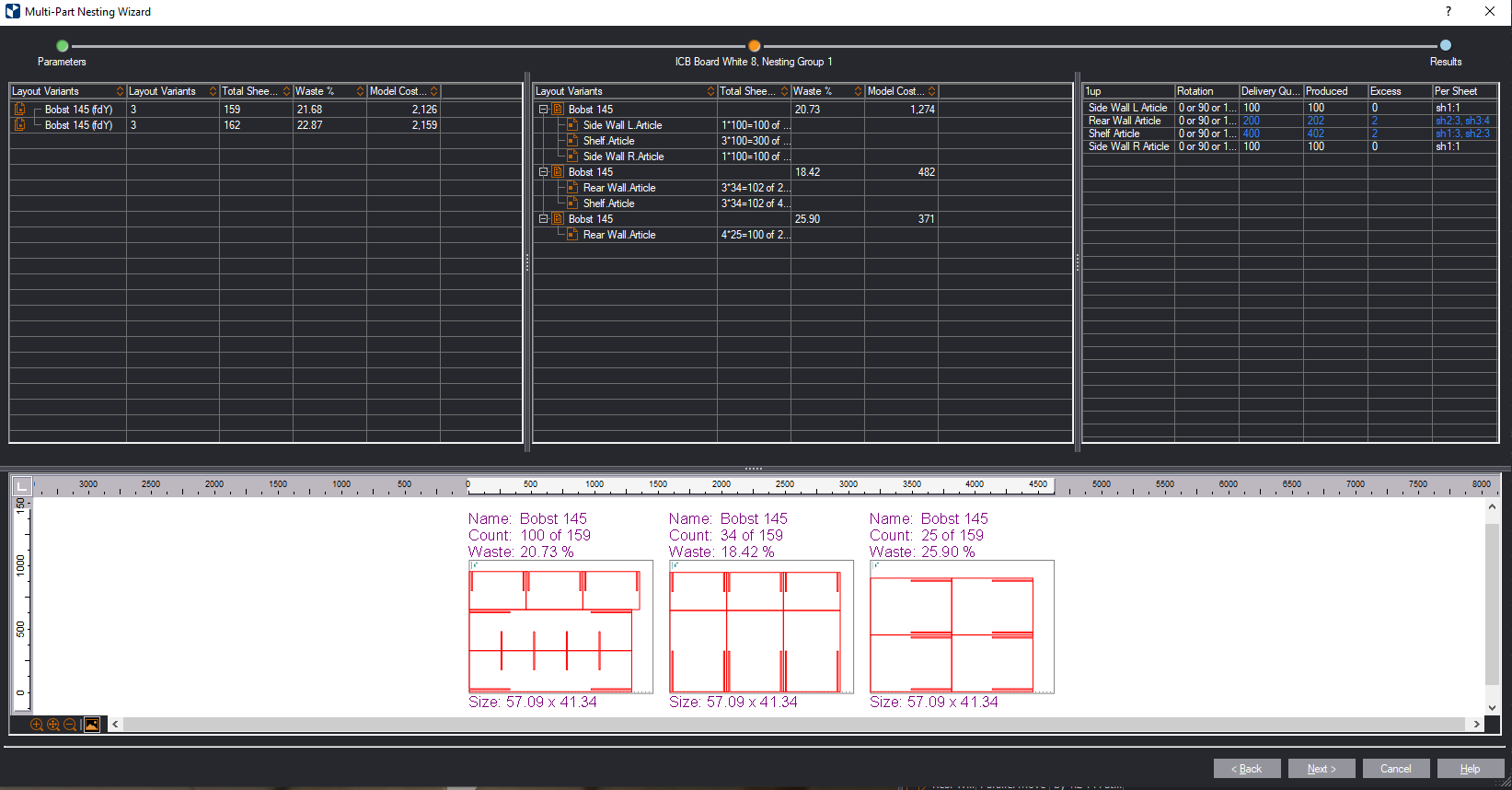The height and width of the screenshot is (790, 1512).
Task: Click the Produced column header
Action: [x=1335, y=91]
